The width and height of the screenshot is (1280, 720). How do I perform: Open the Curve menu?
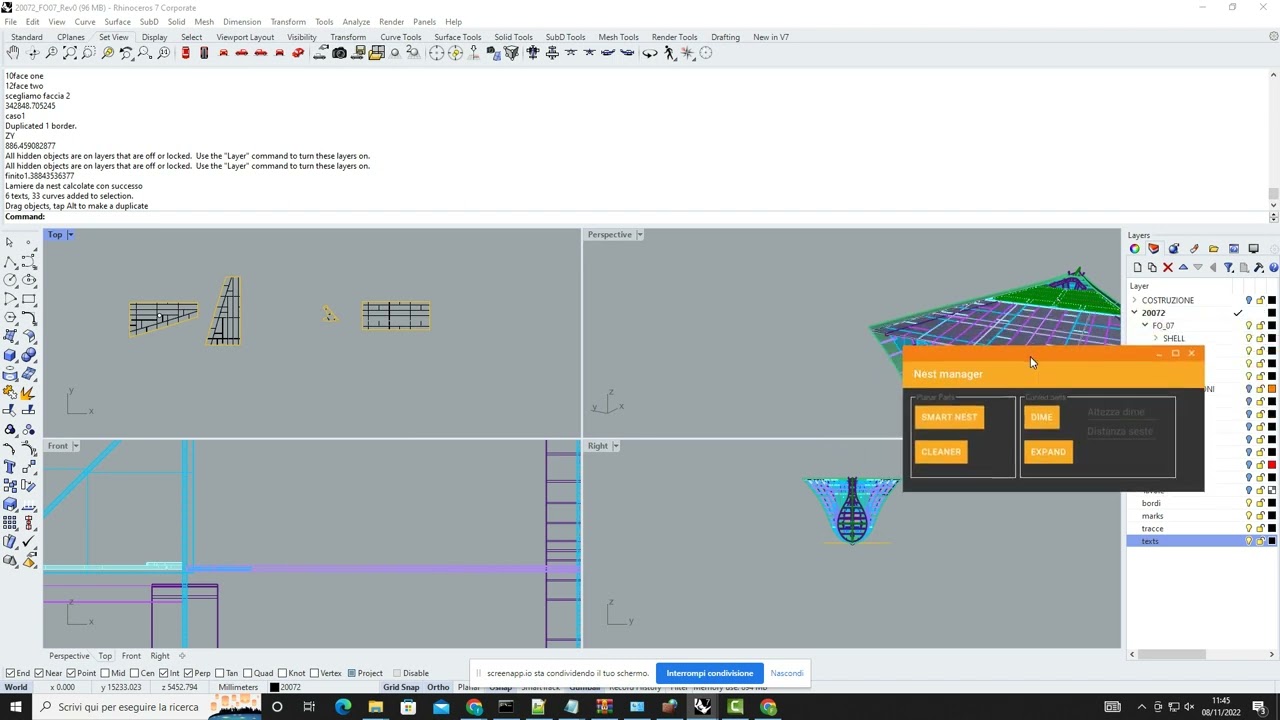click(x=85, y=21)
